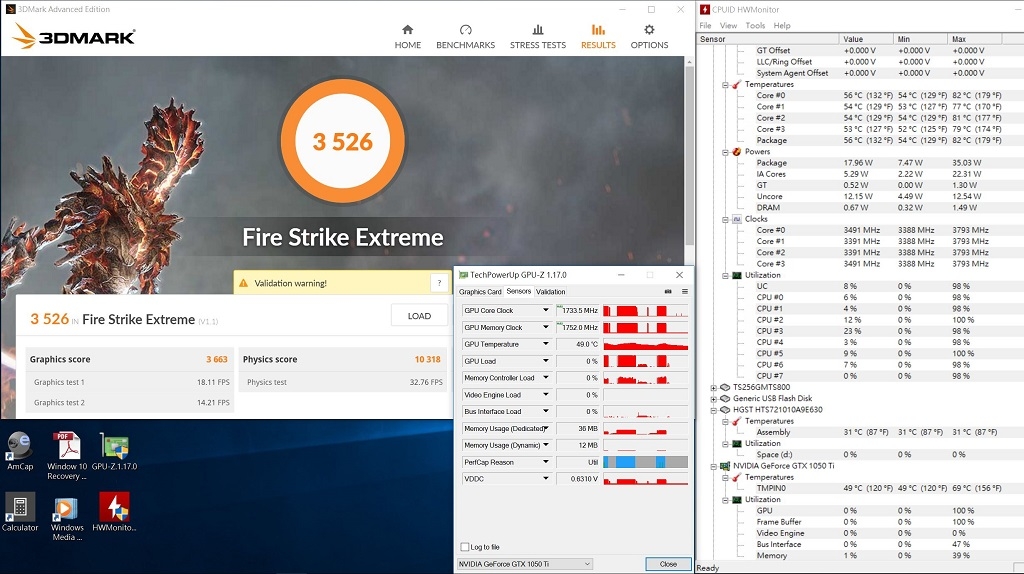
Task: Expand the TS256GMTS800 tree node
Action: tap(713, 388)
